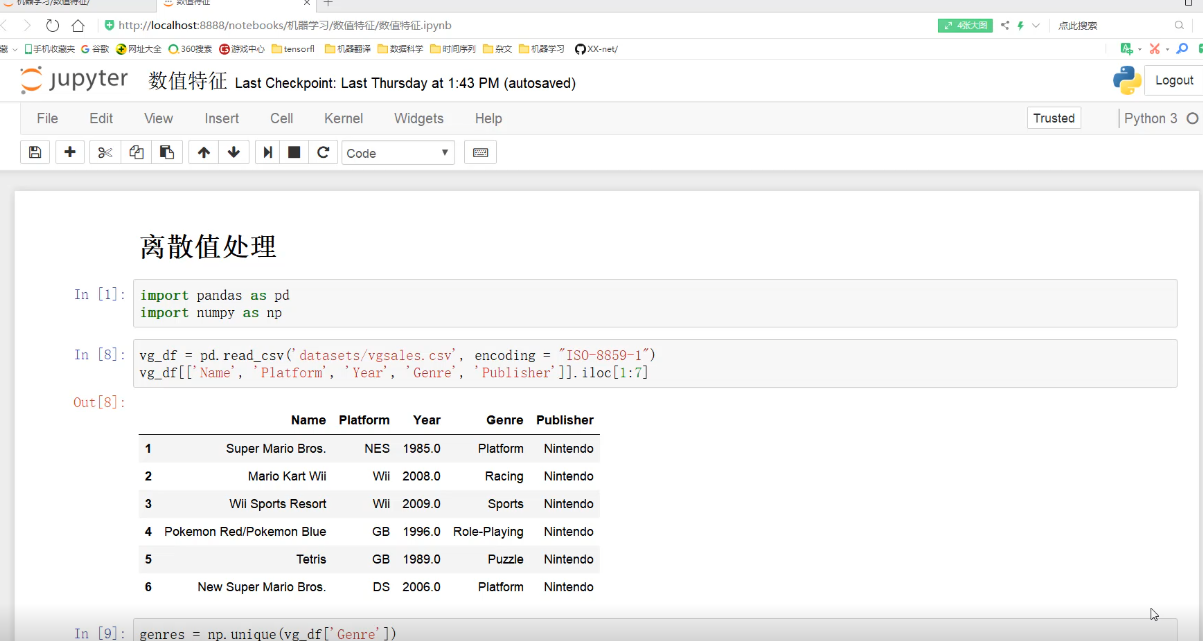Viewport: 1203px width, 641px height.
Task: Move selected cell up
Action: 204,152
